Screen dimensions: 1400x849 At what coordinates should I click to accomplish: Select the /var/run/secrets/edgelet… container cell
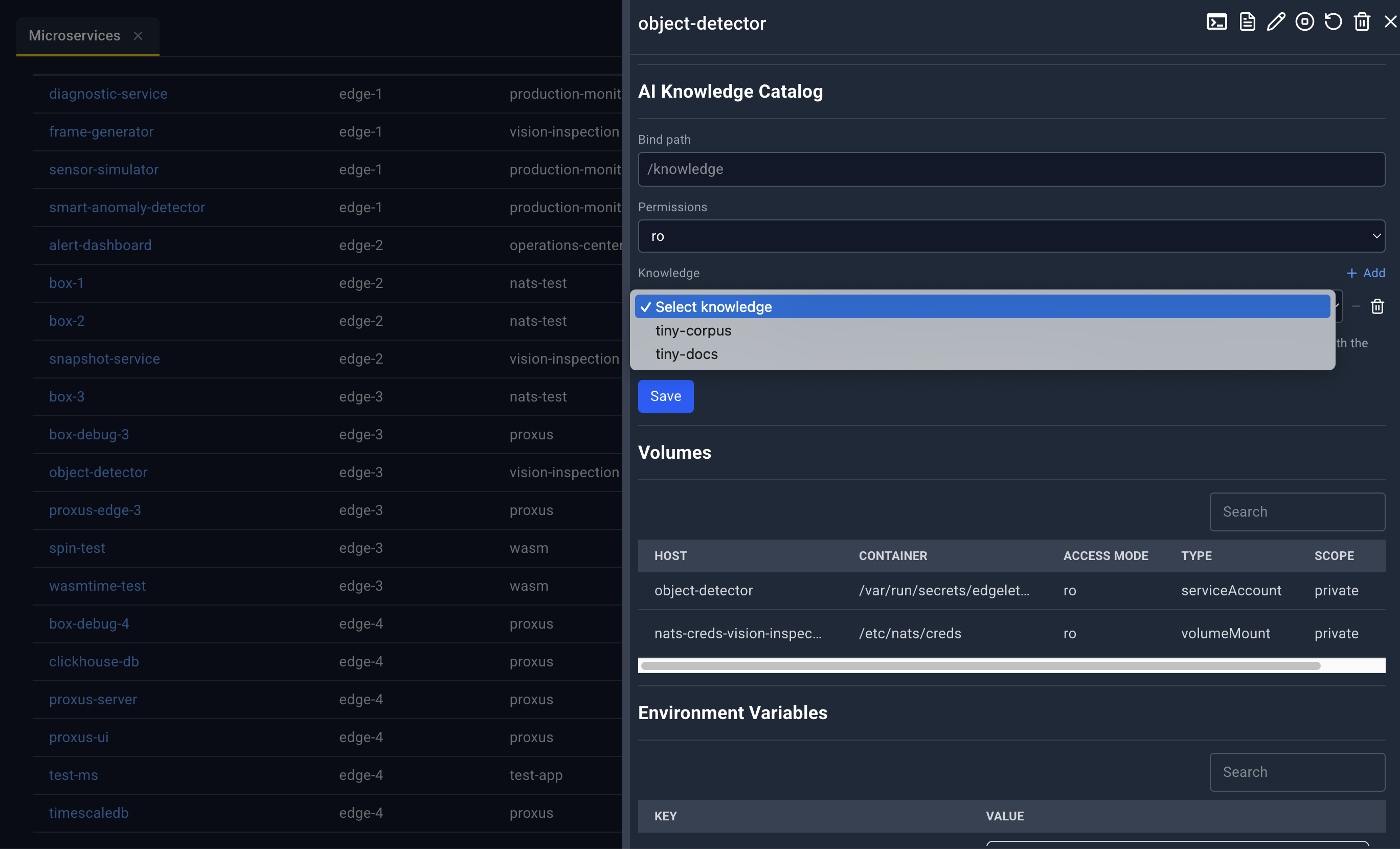click(x=944, y=590)
